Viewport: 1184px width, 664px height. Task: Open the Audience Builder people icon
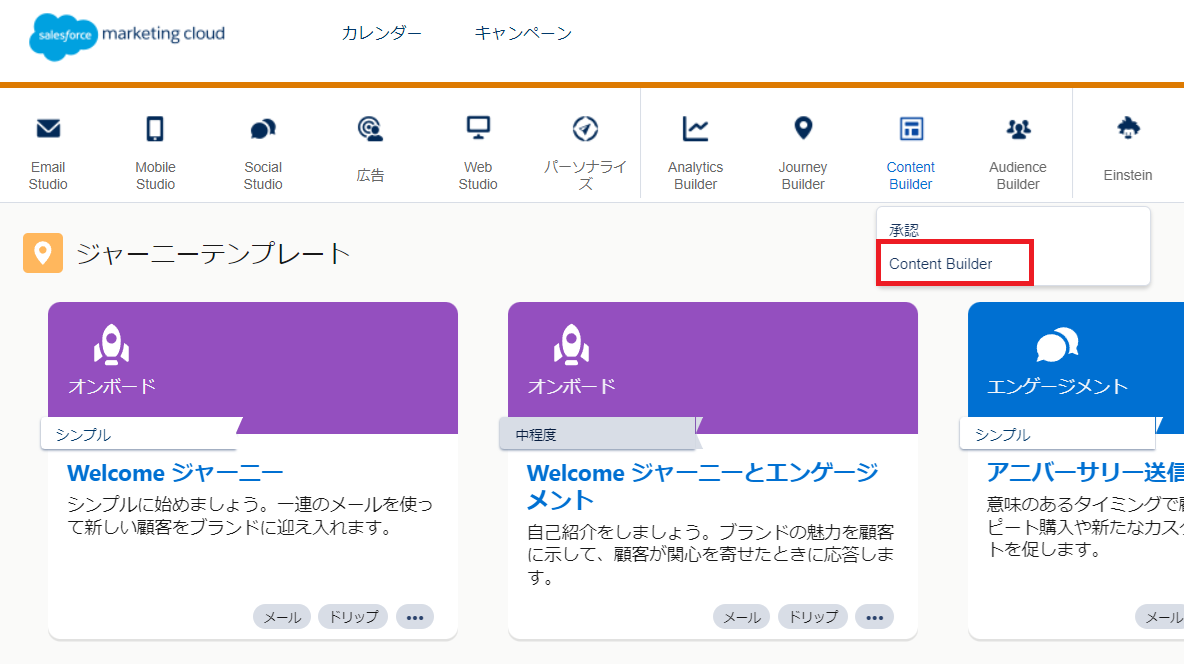pos(1018,129)
